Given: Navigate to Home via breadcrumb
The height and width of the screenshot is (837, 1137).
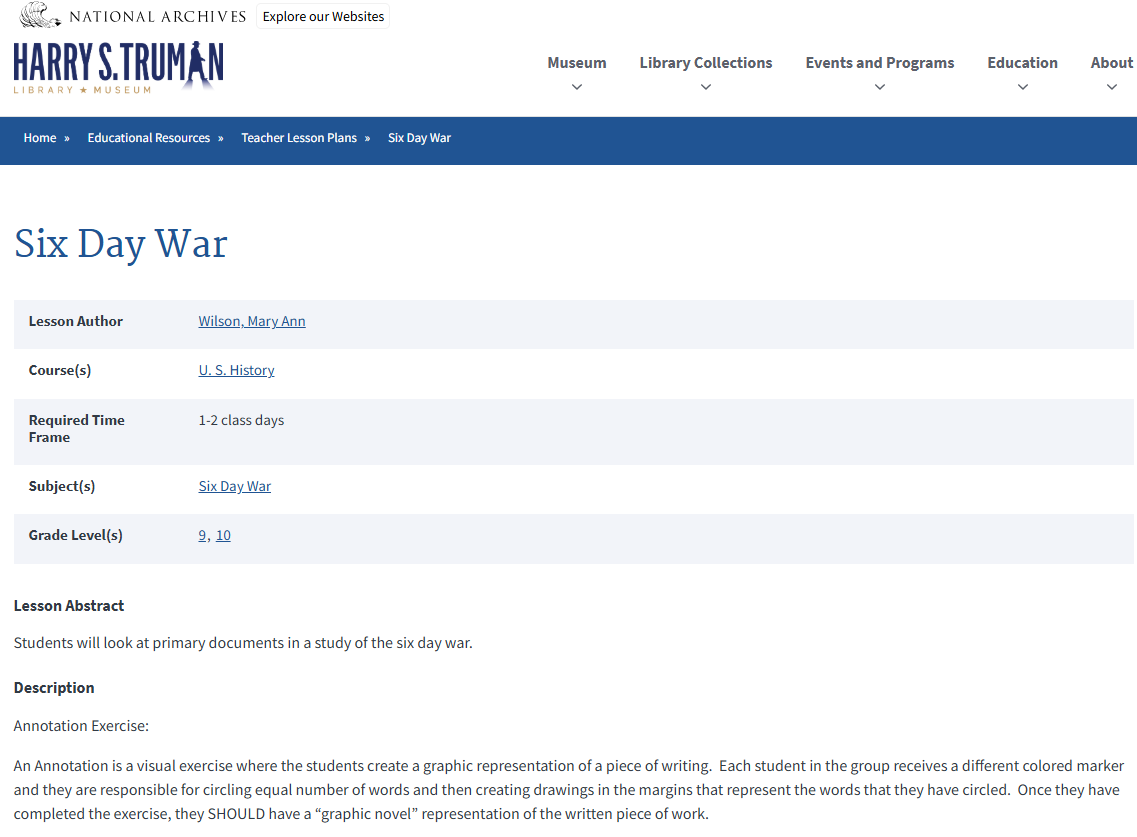Looking at the screenshot, I should 39,137.
